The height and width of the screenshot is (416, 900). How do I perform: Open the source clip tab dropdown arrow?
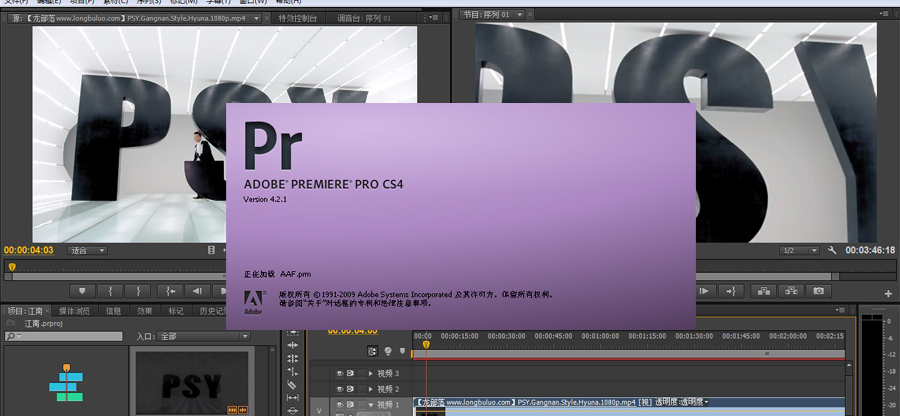(x=256, y=18)
